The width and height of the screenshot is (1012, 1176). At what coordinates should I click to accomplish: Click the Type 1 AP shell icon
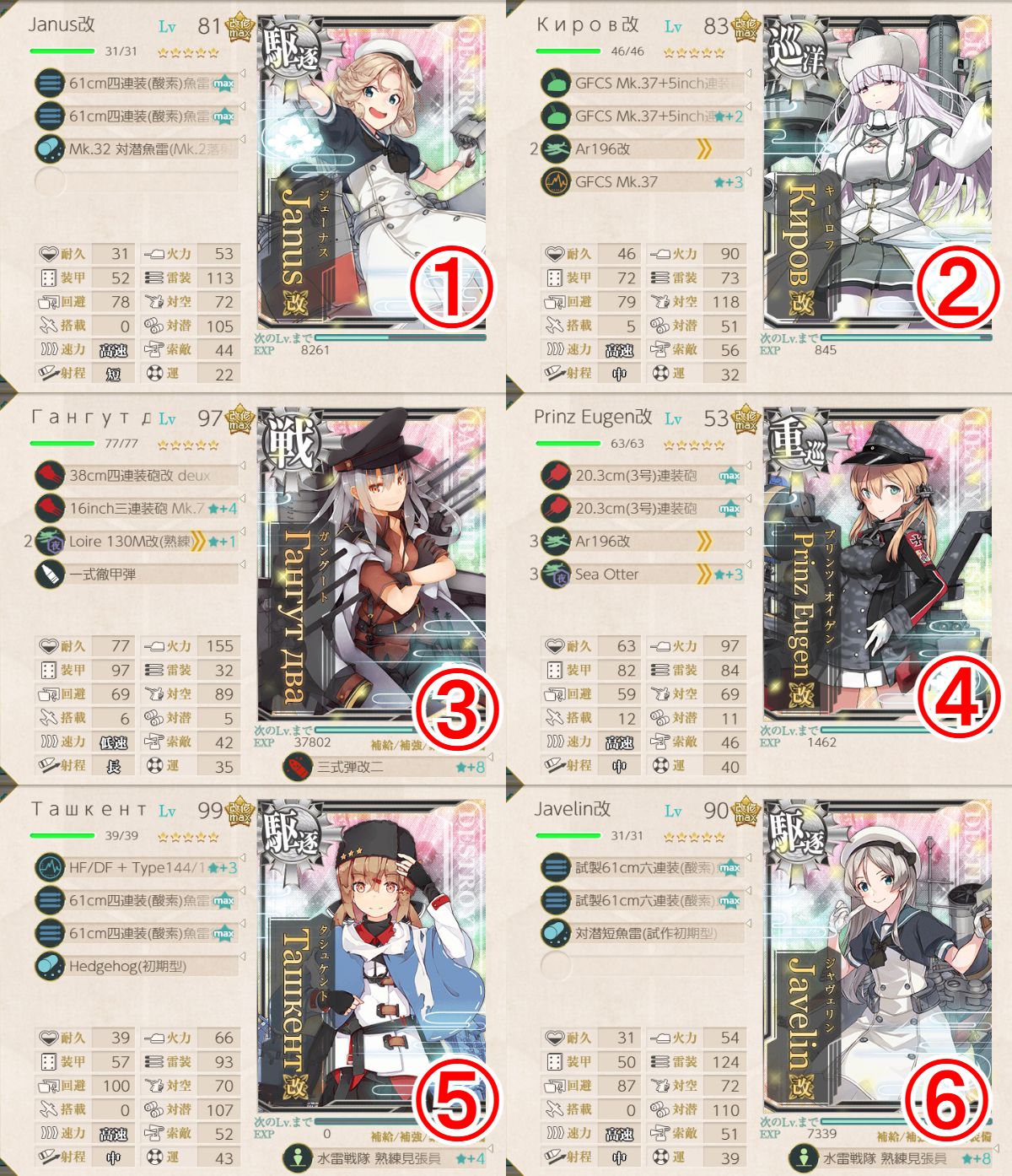pos(51,575)
